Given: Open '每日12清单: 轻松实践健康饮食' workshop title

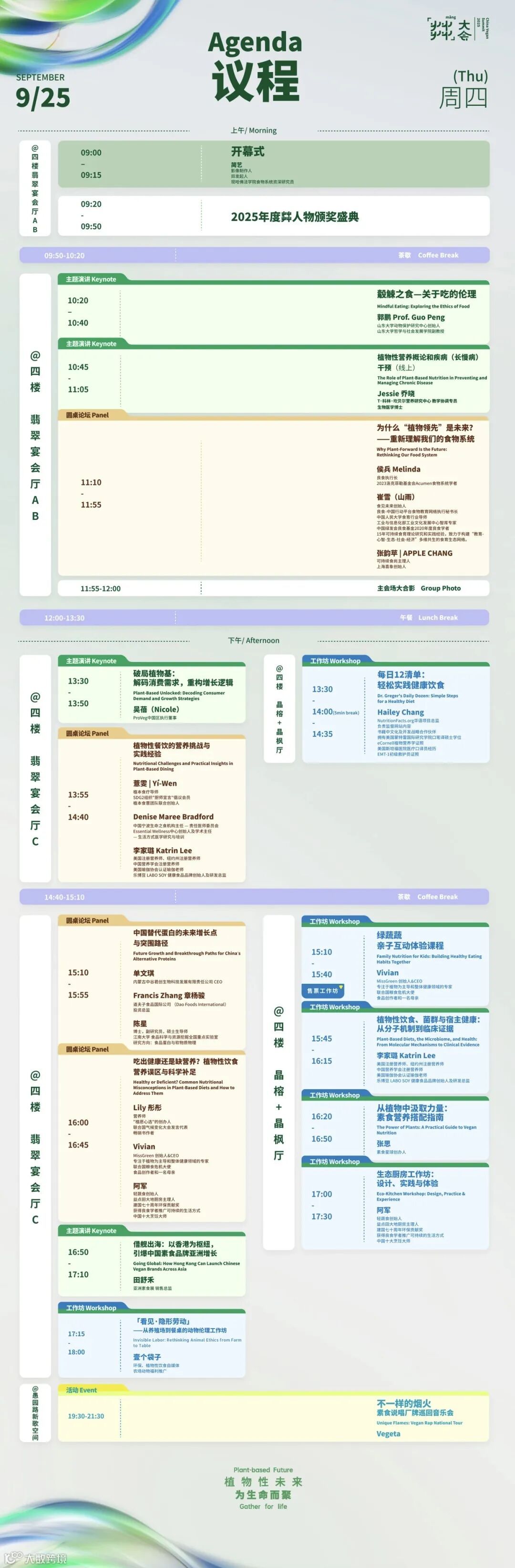Looking at the screenshot, I should tap(410, 680).
